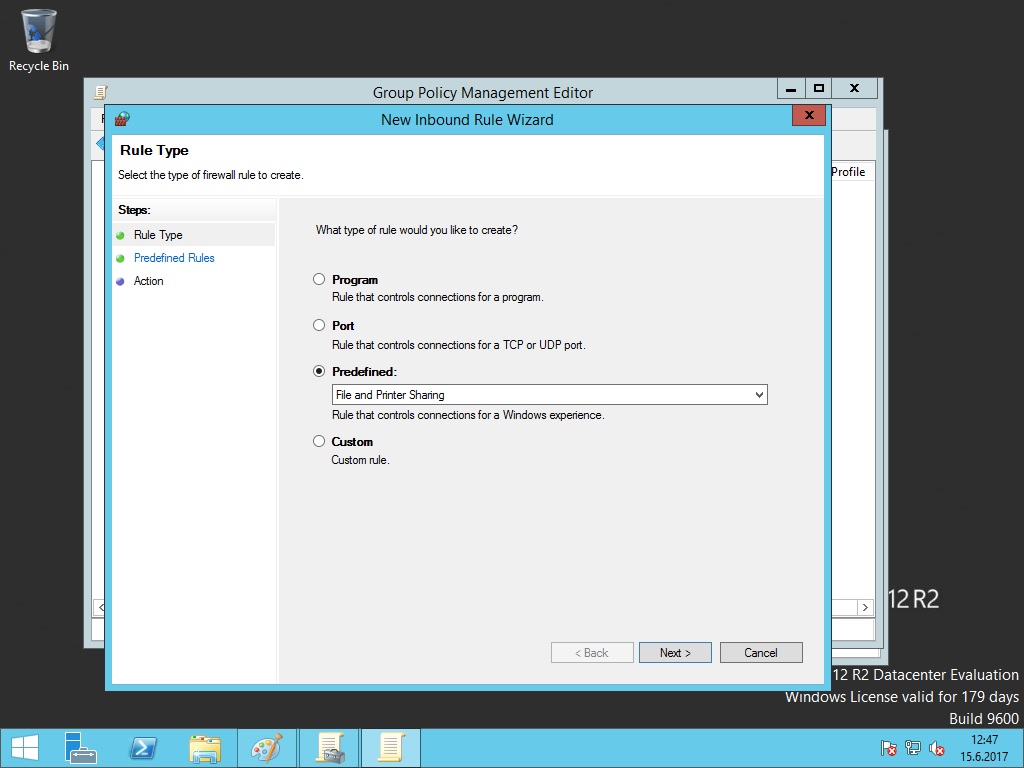Open the Recycle Bin desktop icon

(39, 40)
